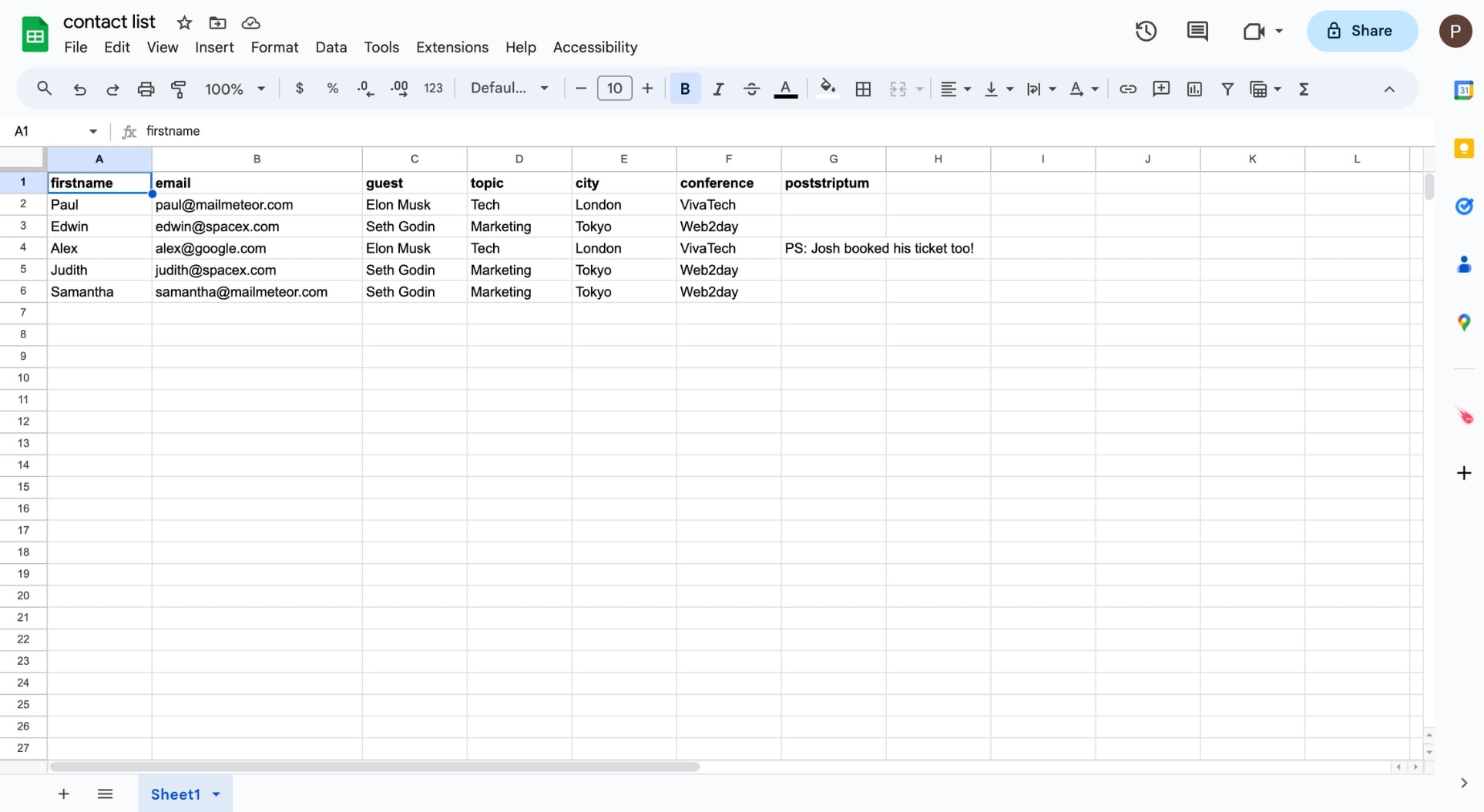The image size is (1484, 812).
Task: Increase decimal places icon
Action: [399, 89]
